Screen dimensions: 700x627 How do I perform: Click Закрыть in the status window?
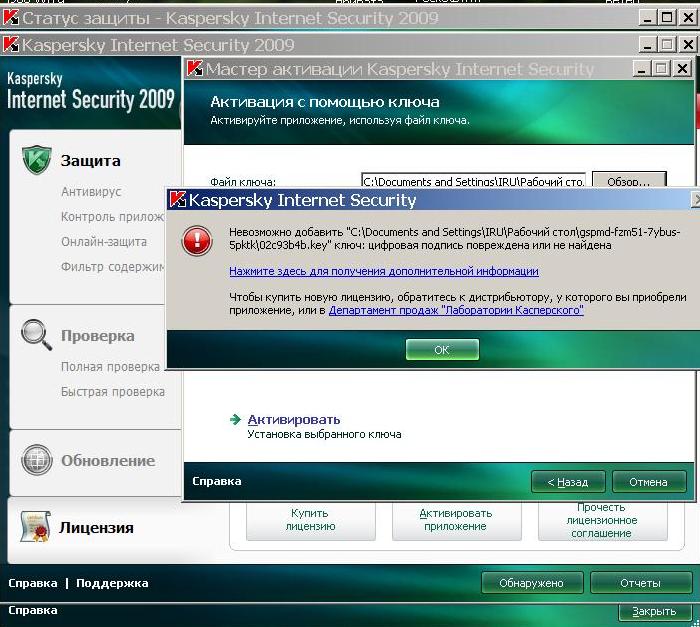pyautogui.click(x=654, y=611)
